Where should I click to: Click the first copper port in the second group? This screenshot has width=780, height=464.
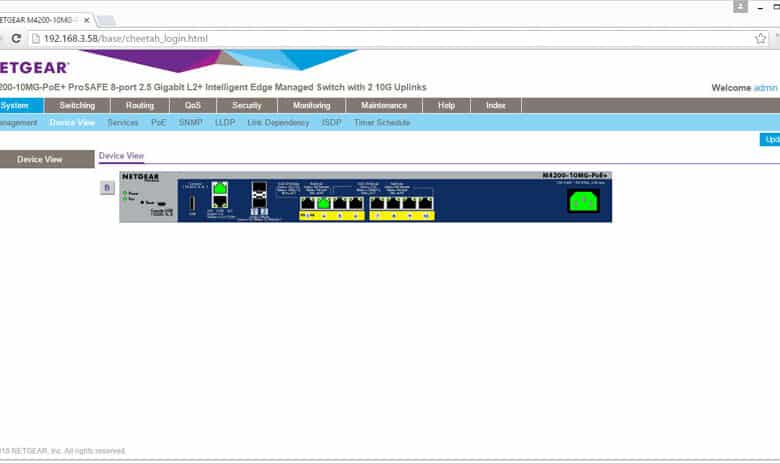378,203
